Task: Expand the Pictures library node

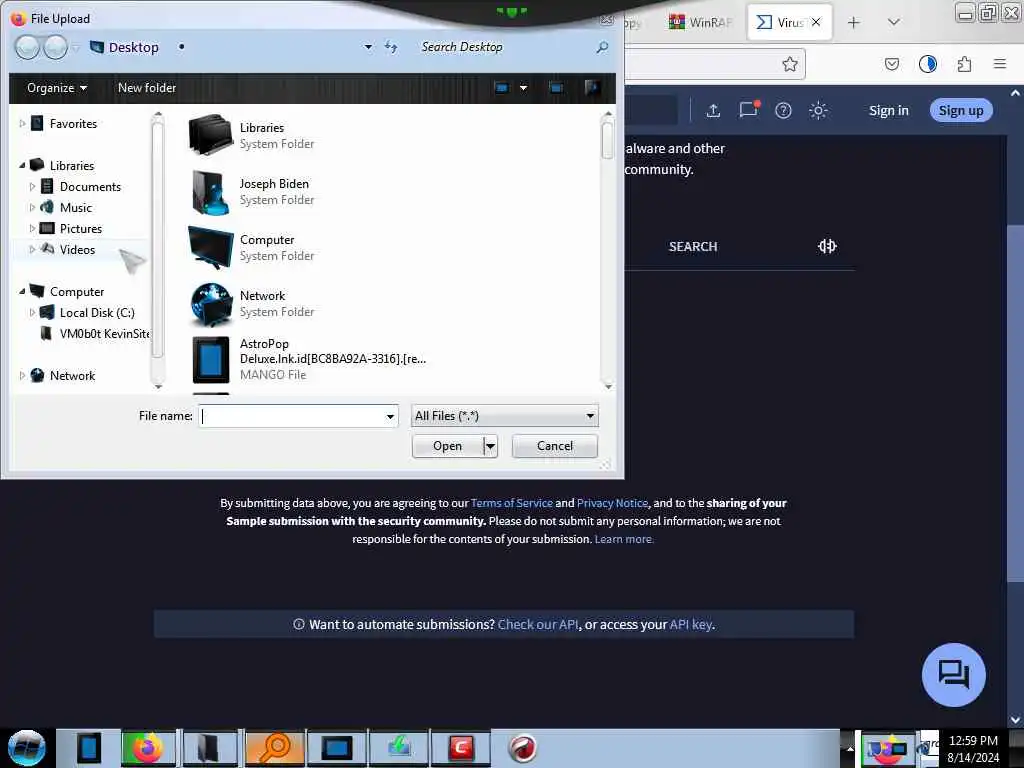Action: point(32,228)
